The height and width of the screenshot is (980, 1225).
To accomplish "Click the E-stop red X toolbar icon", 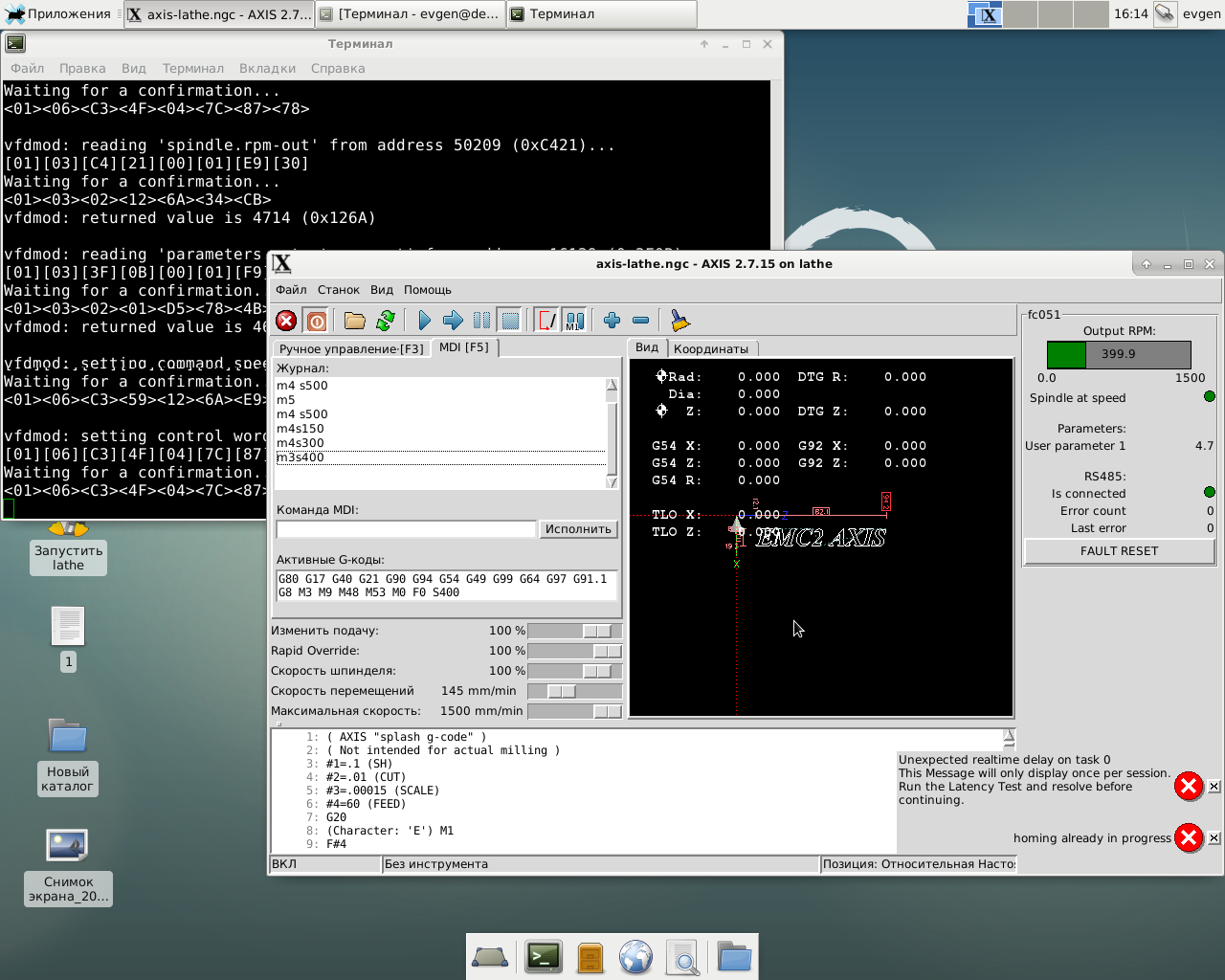I will coord(286,321).
